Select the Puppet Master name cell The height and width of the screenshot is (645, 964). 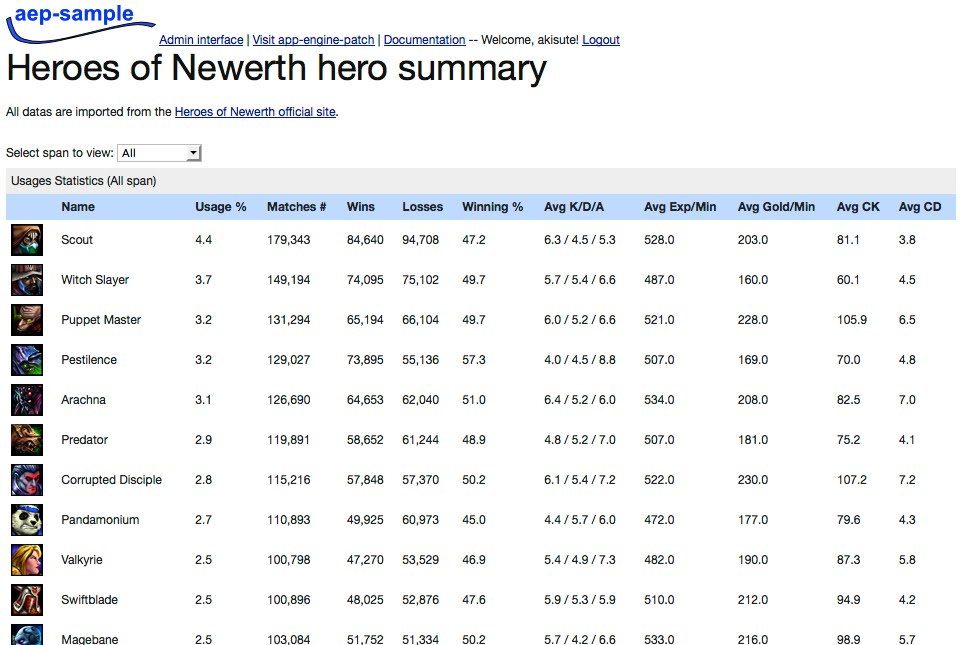tap(101, 320)
